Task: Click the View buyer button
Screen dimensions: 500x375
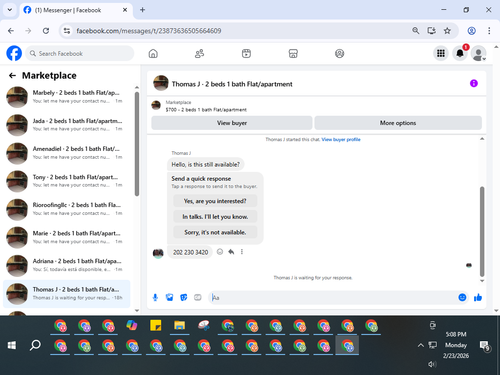Action: 232,123
